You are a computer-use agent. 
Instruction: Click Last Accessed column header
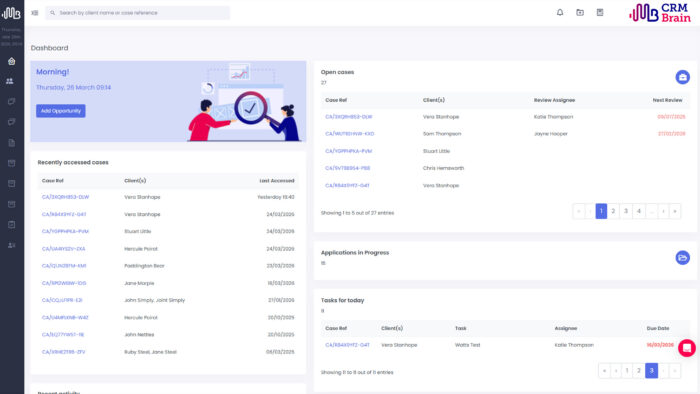coord(277,181)
